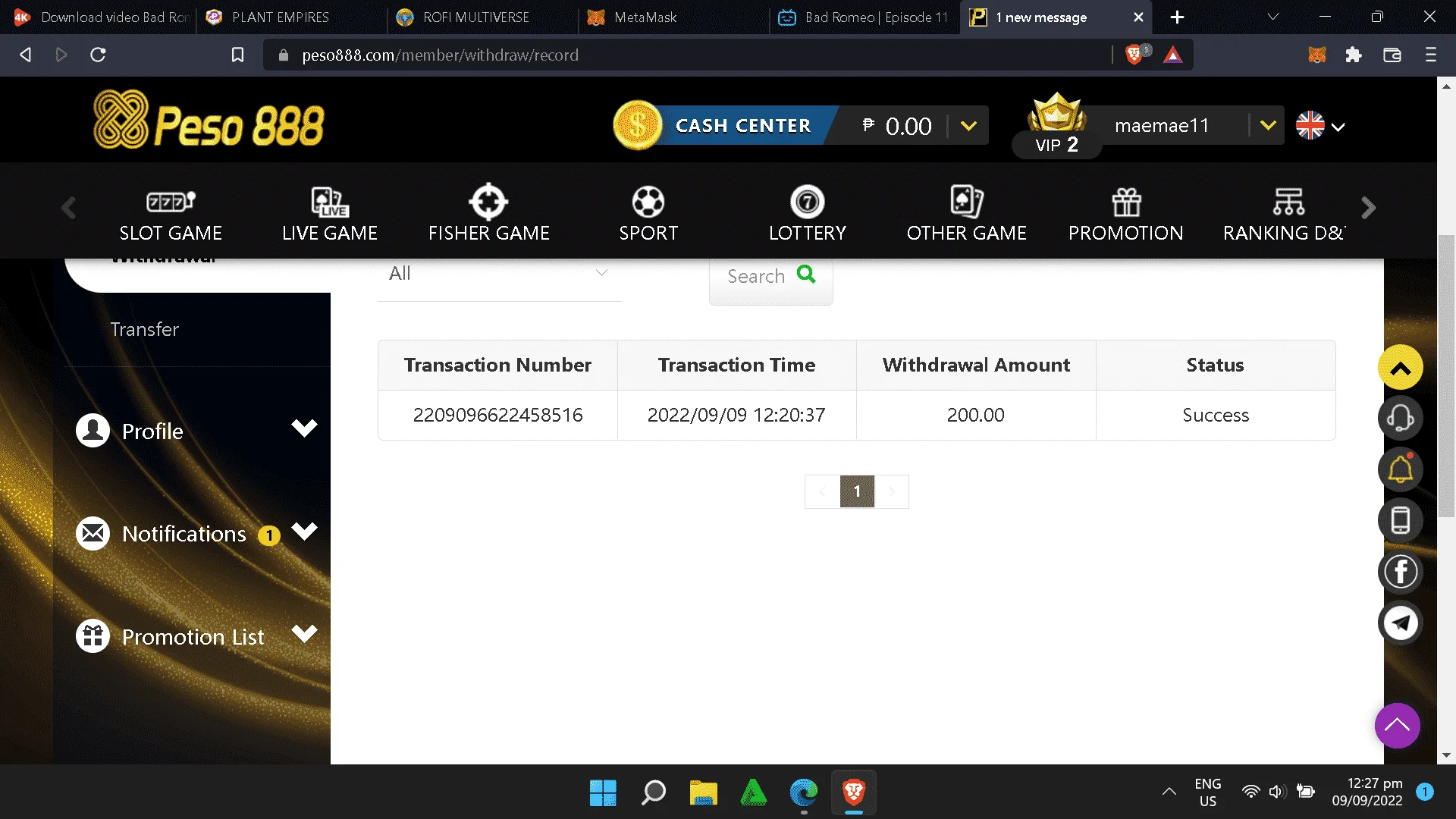
Task: Switch to the Bad Romeo Episode 11 tab
Action: (866, 17)
